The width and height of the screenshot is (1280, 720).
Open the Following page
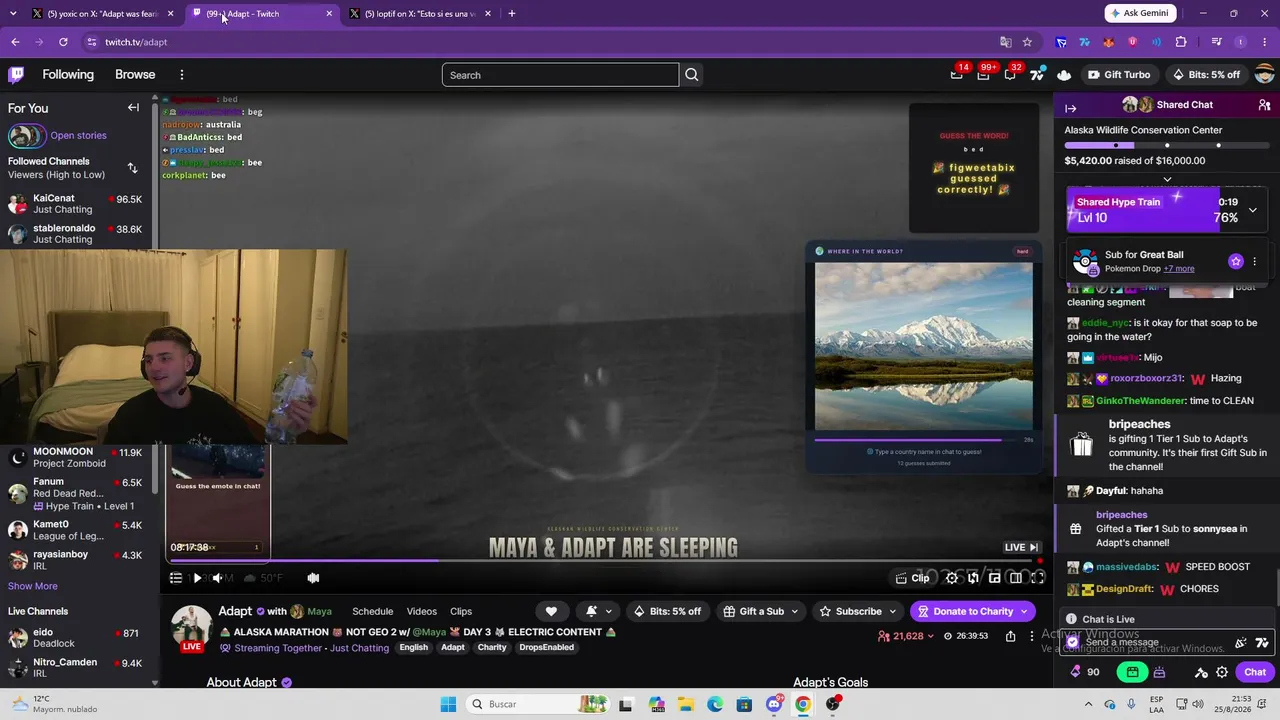coord(68,75)
